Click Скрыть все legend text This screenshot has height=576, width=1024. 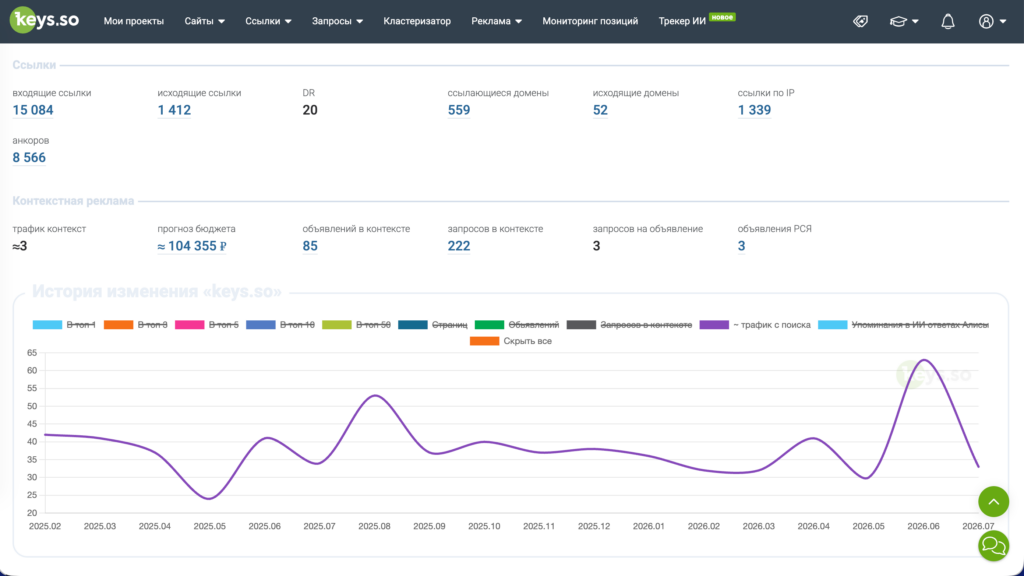[x=527, y=341]
